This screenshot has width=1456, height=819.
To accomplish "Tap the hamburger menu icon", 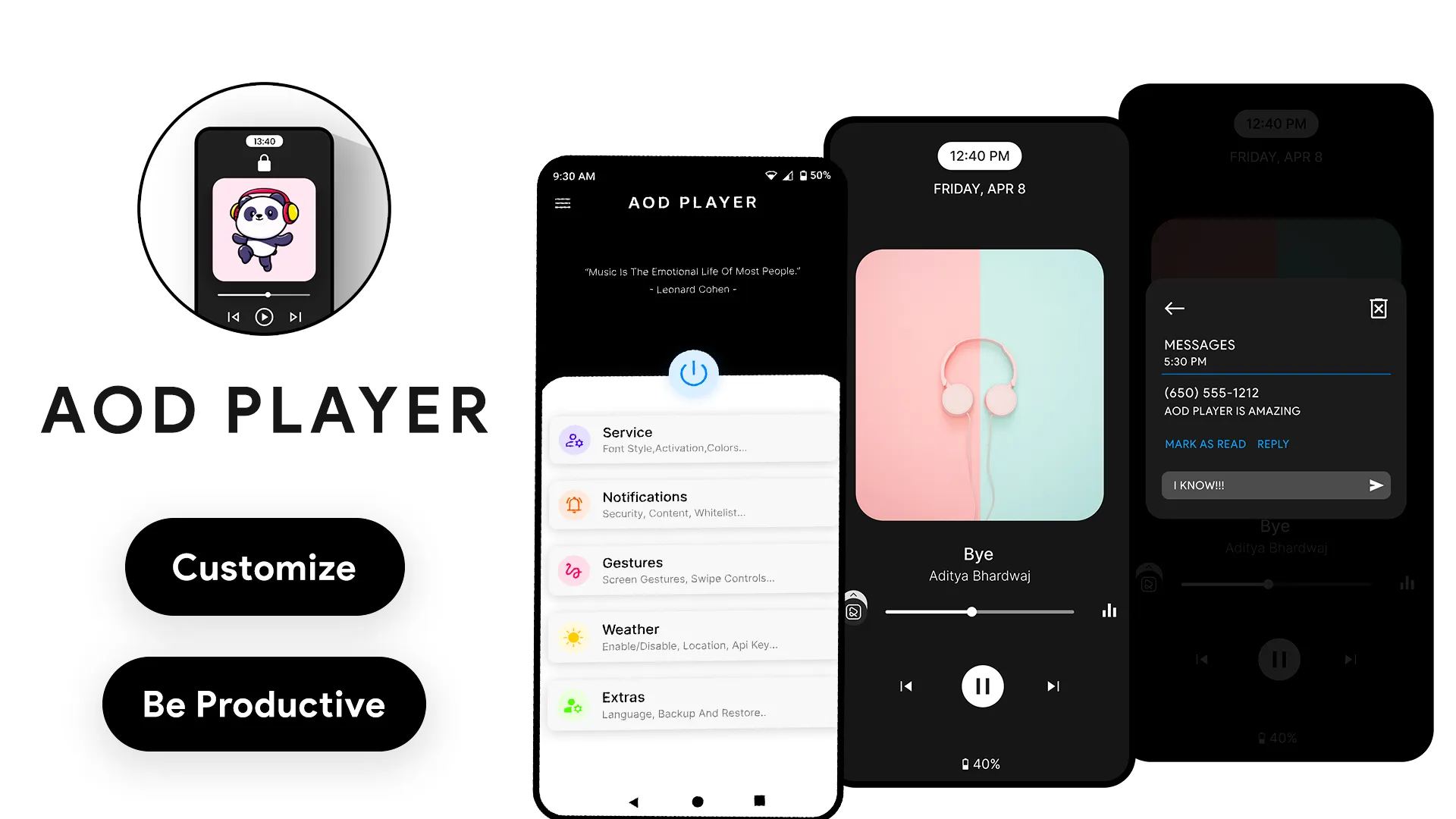I will click(x=562, y=203).
